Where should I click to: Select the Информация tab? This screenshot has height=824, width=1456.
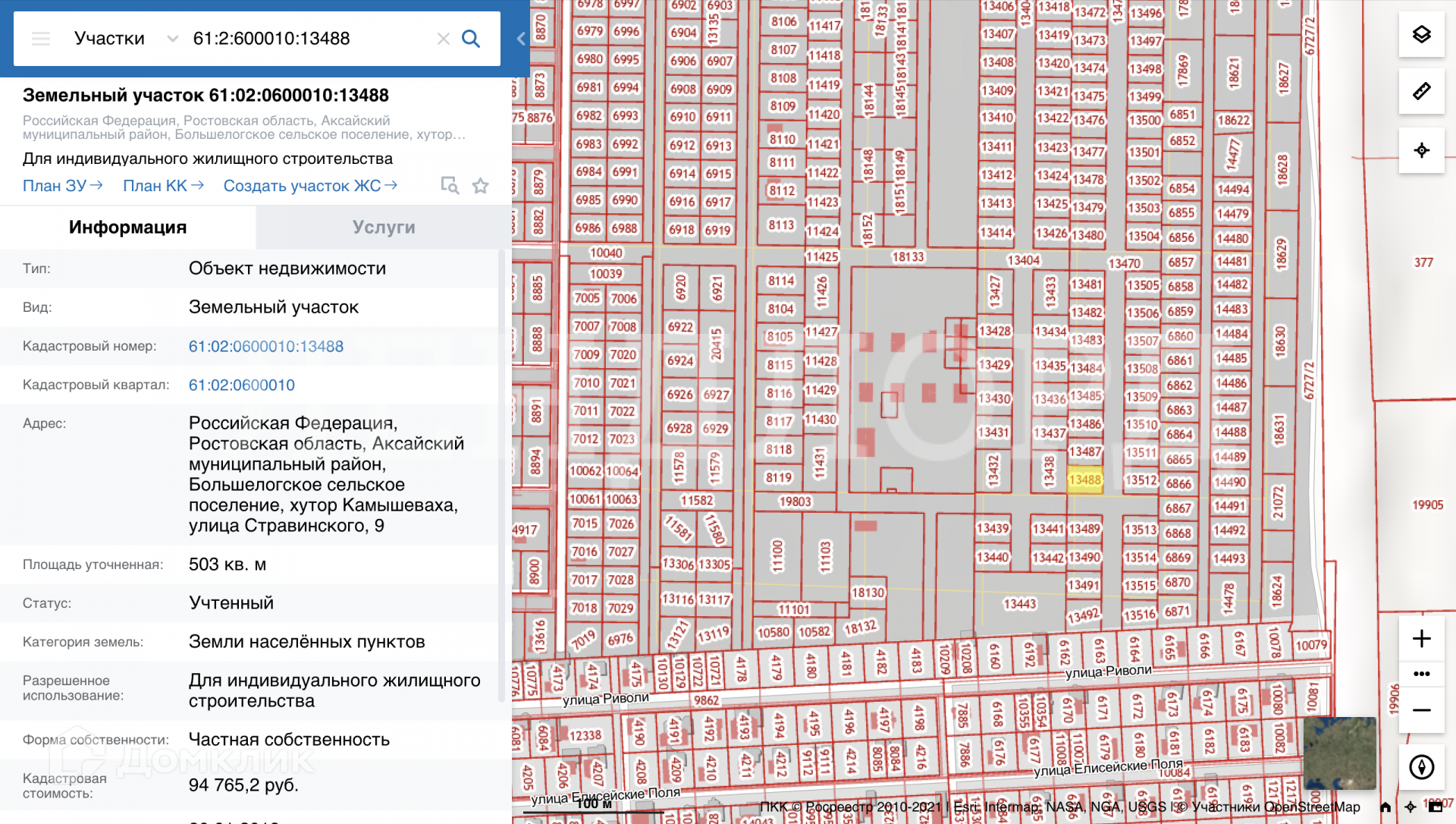coord(127,228)
